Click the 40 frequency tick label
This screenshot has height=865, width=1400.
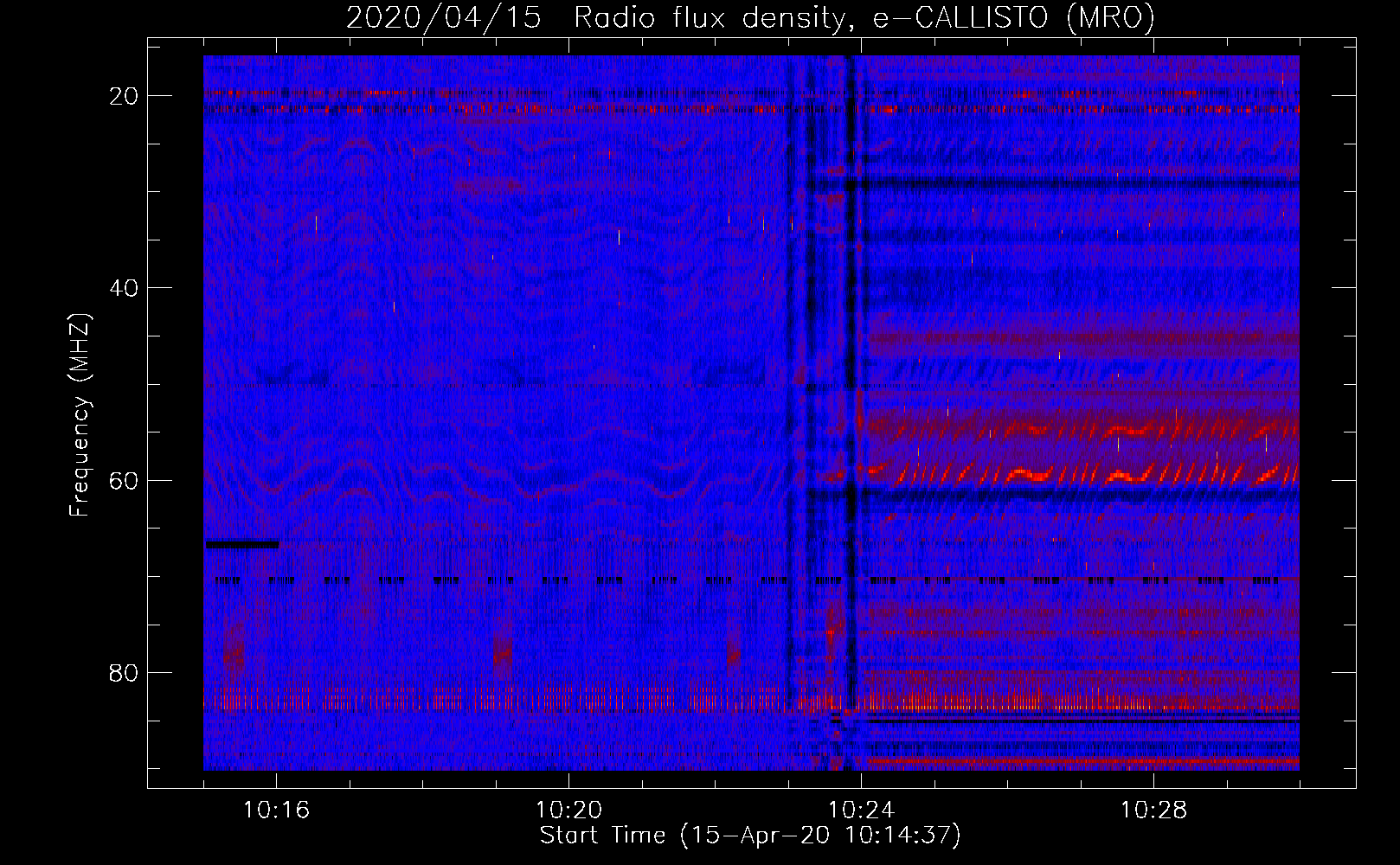tap(125, 288)
